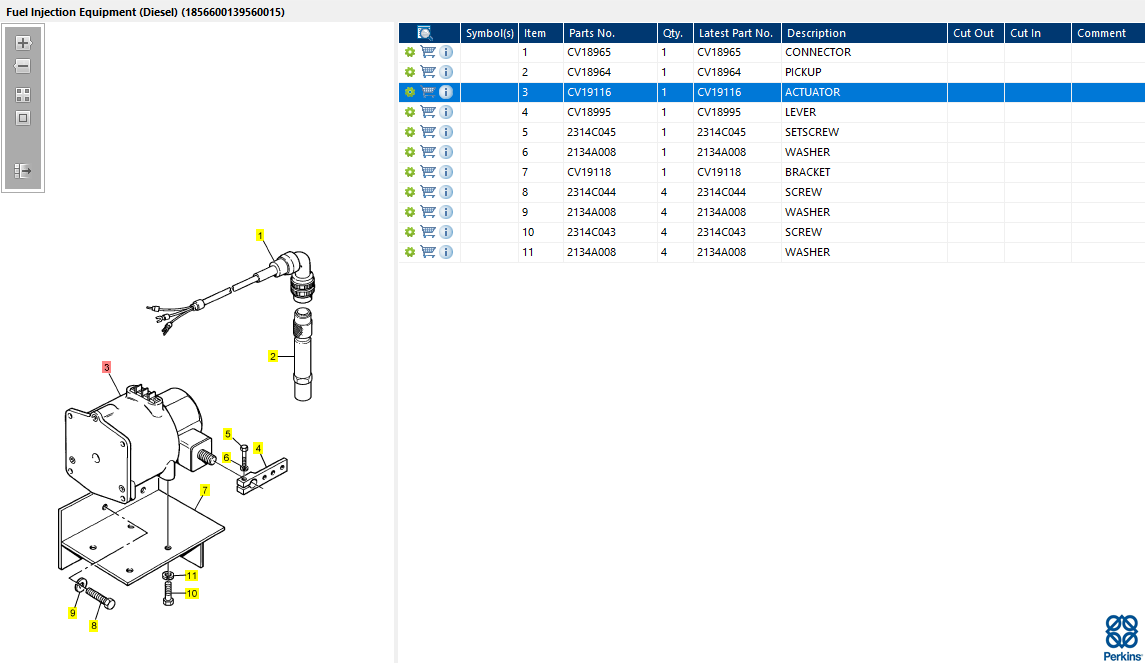Viewport: 1145px width, 663px height.
Task: Show info for item 11 WASHER
Action: tap(446, 252)
